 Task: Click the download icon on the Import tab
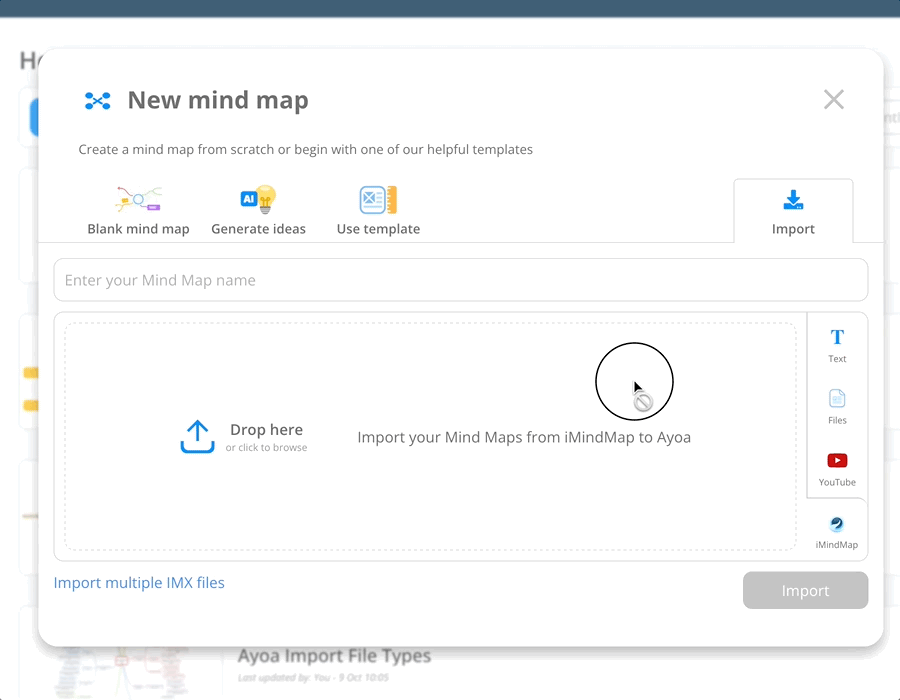tap(793, 200)
